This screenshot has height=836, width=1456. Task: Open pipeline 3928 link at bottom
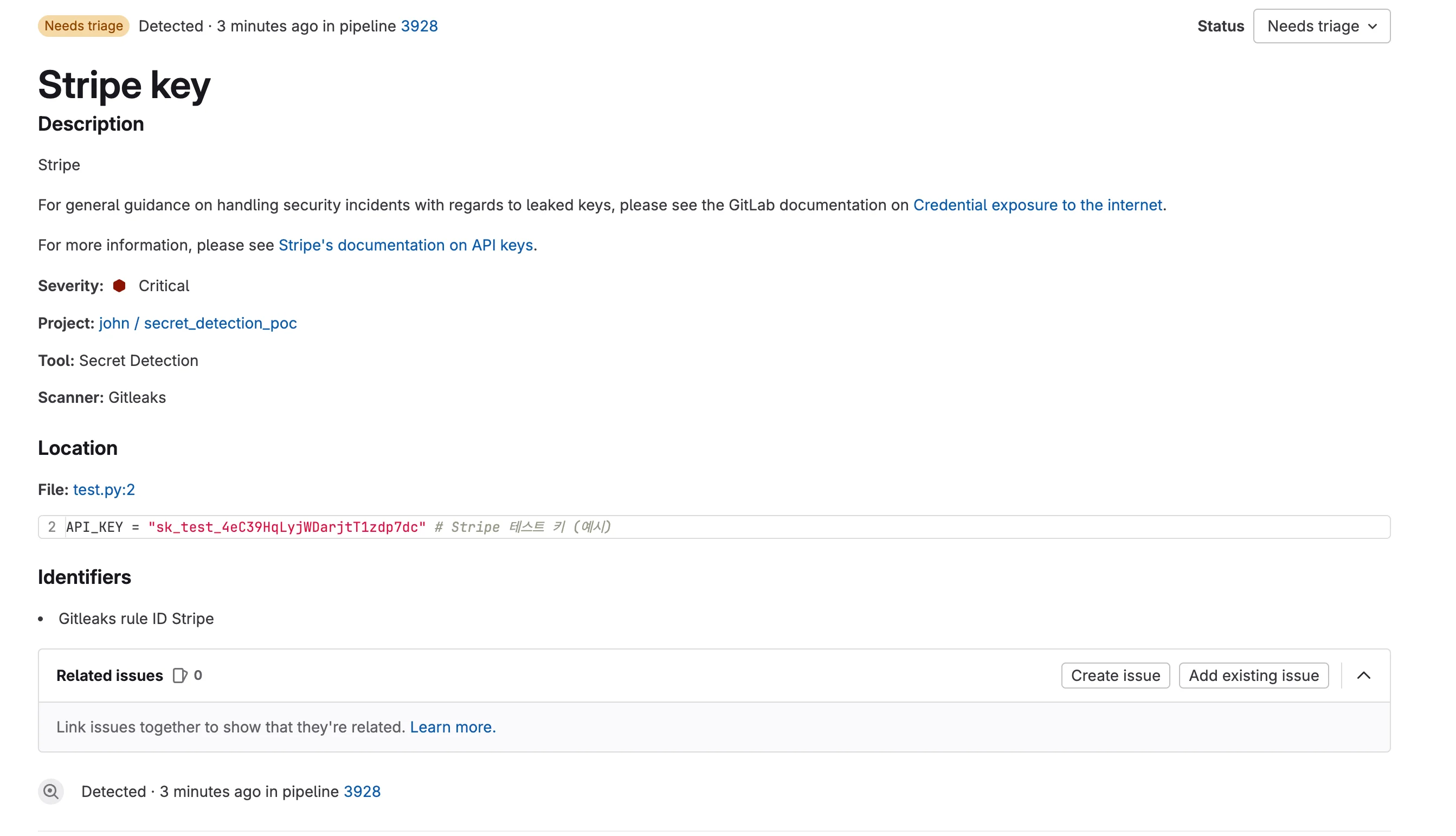click(x=362, y=792)
